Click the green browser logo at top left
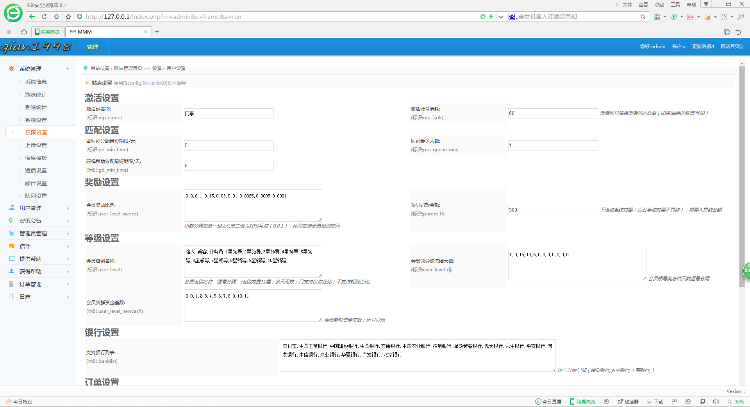 (x=13, y=13)
